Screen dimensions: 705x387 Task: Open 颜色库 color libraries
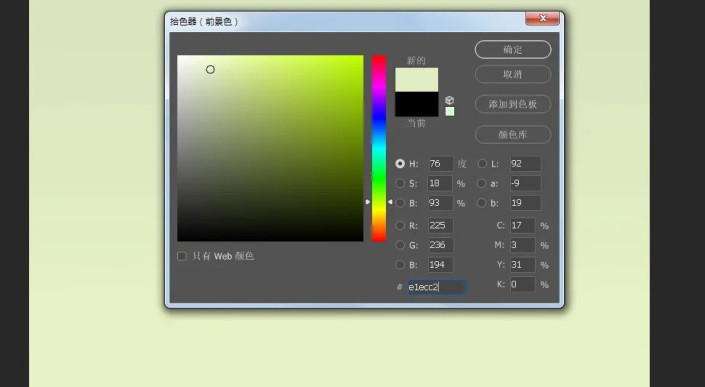513,134
